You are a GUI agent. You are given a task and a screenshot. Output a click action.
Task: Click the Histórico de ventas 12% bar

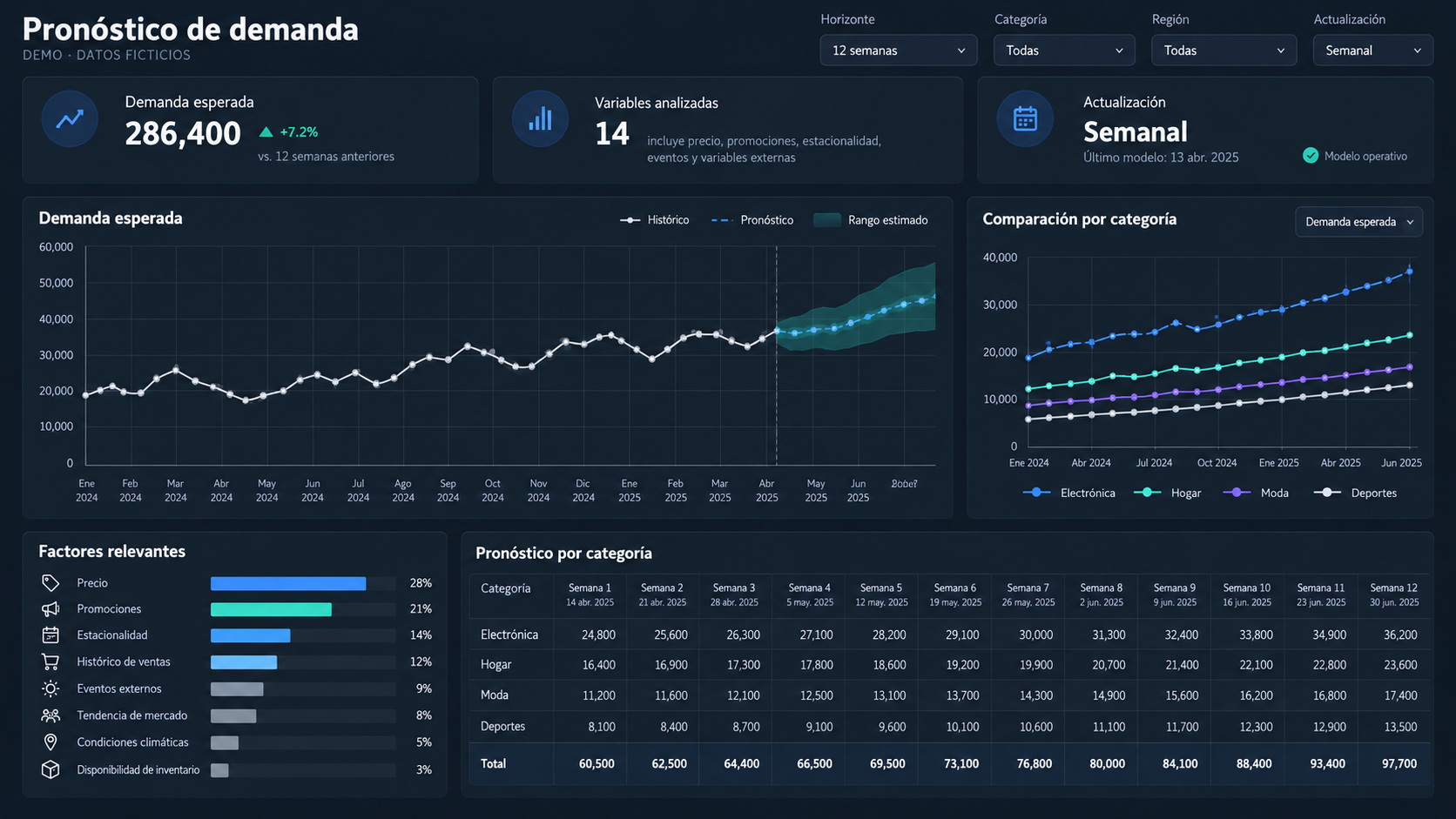244,662
